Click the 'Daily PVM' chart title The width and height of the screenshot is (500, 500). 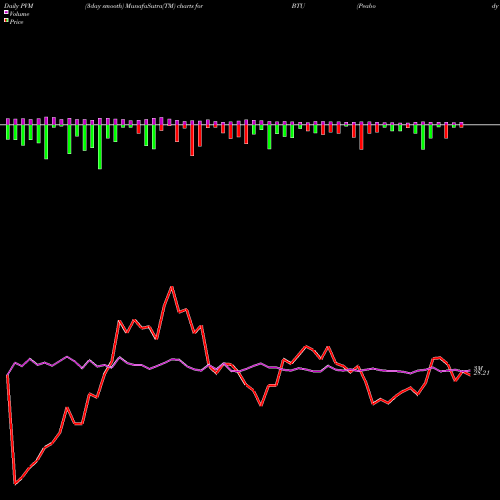coord(19,6)
